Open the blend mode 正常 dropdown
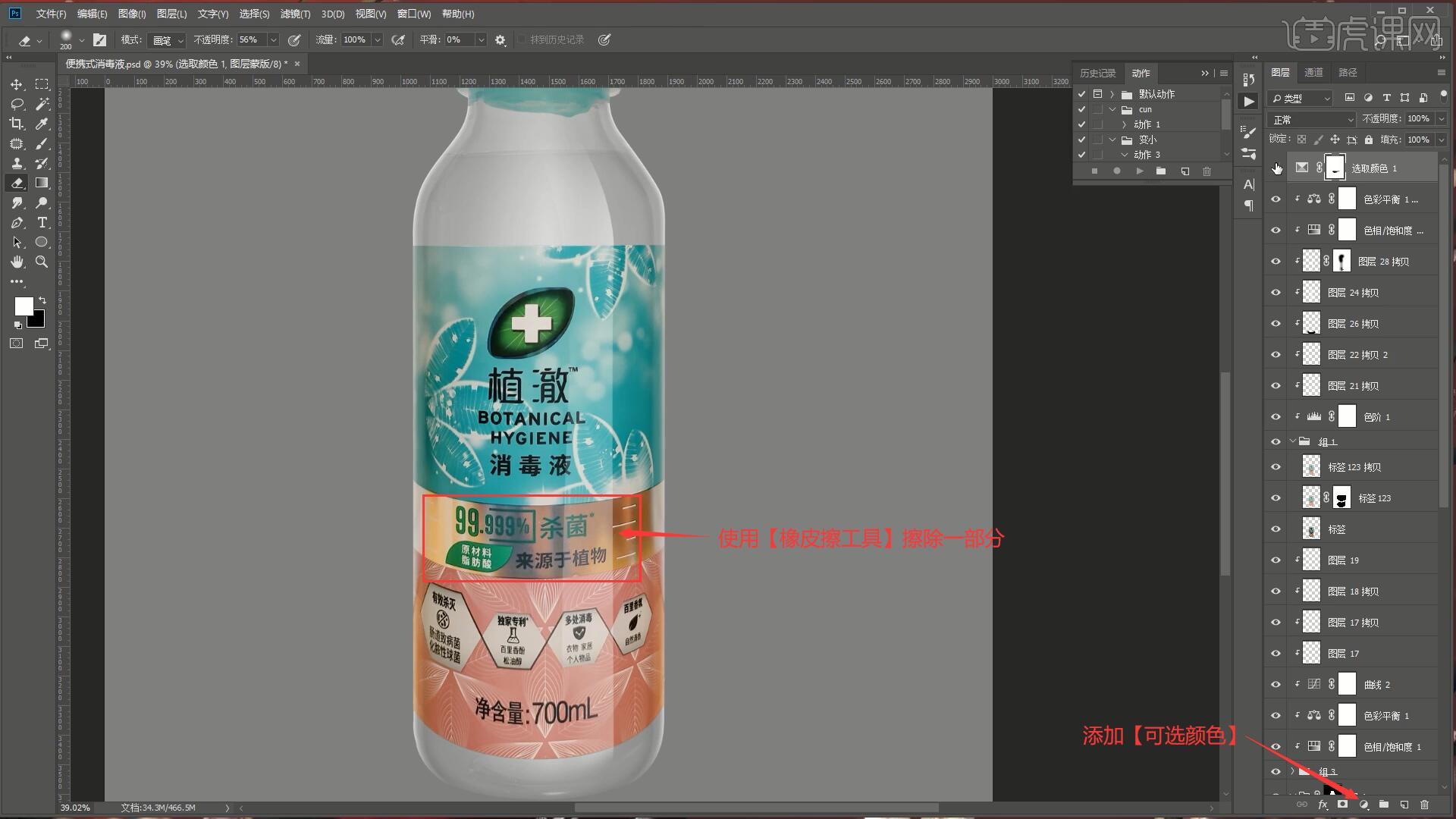Image resolution: width=1456 pixels, height=819 pixels. [x=1312, y=120]
